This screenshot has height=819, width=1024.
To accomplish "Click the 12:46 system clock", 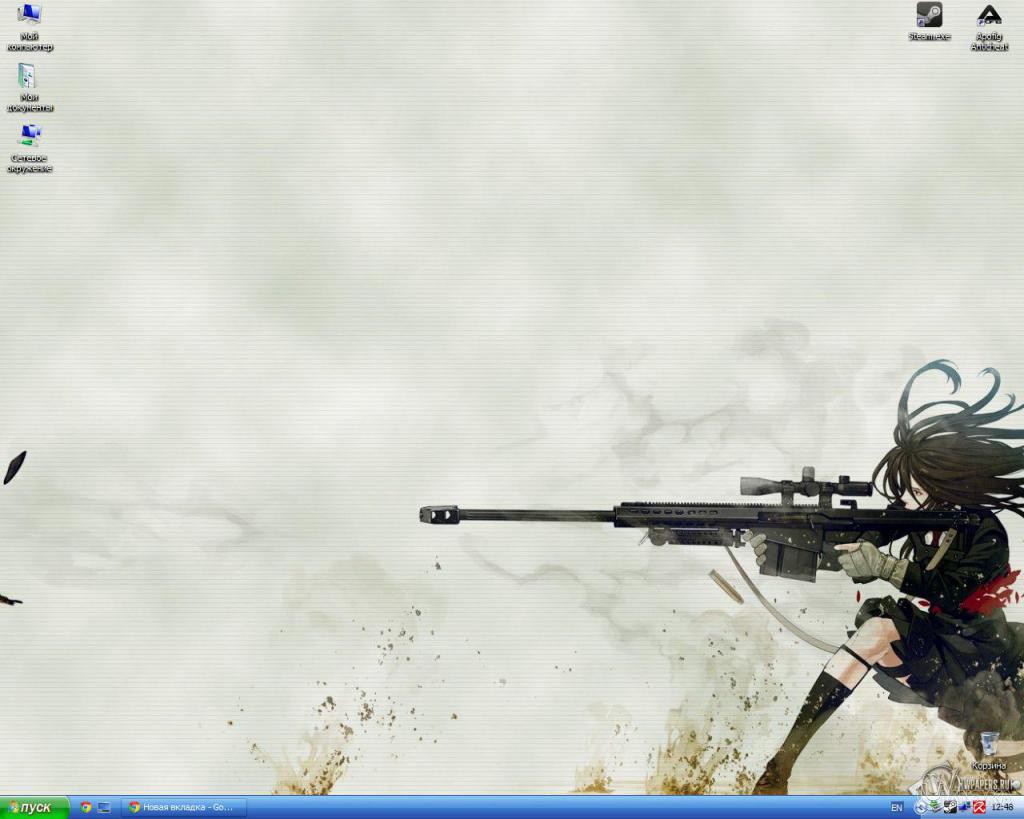I will 1002,807.
